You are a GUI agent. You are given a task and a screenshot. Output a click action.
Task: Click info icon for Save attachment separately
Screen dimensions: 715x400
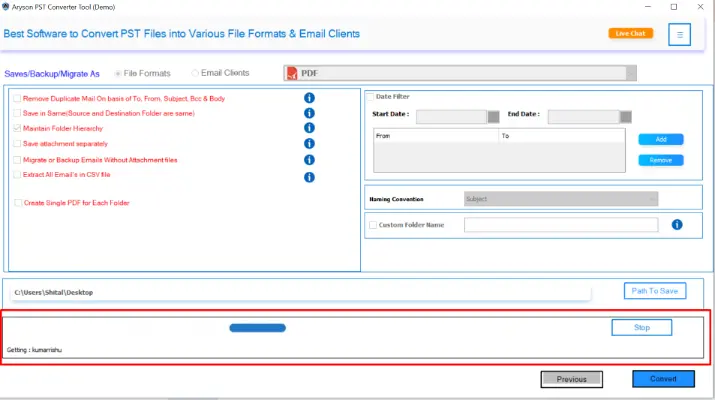coord(309,144)
